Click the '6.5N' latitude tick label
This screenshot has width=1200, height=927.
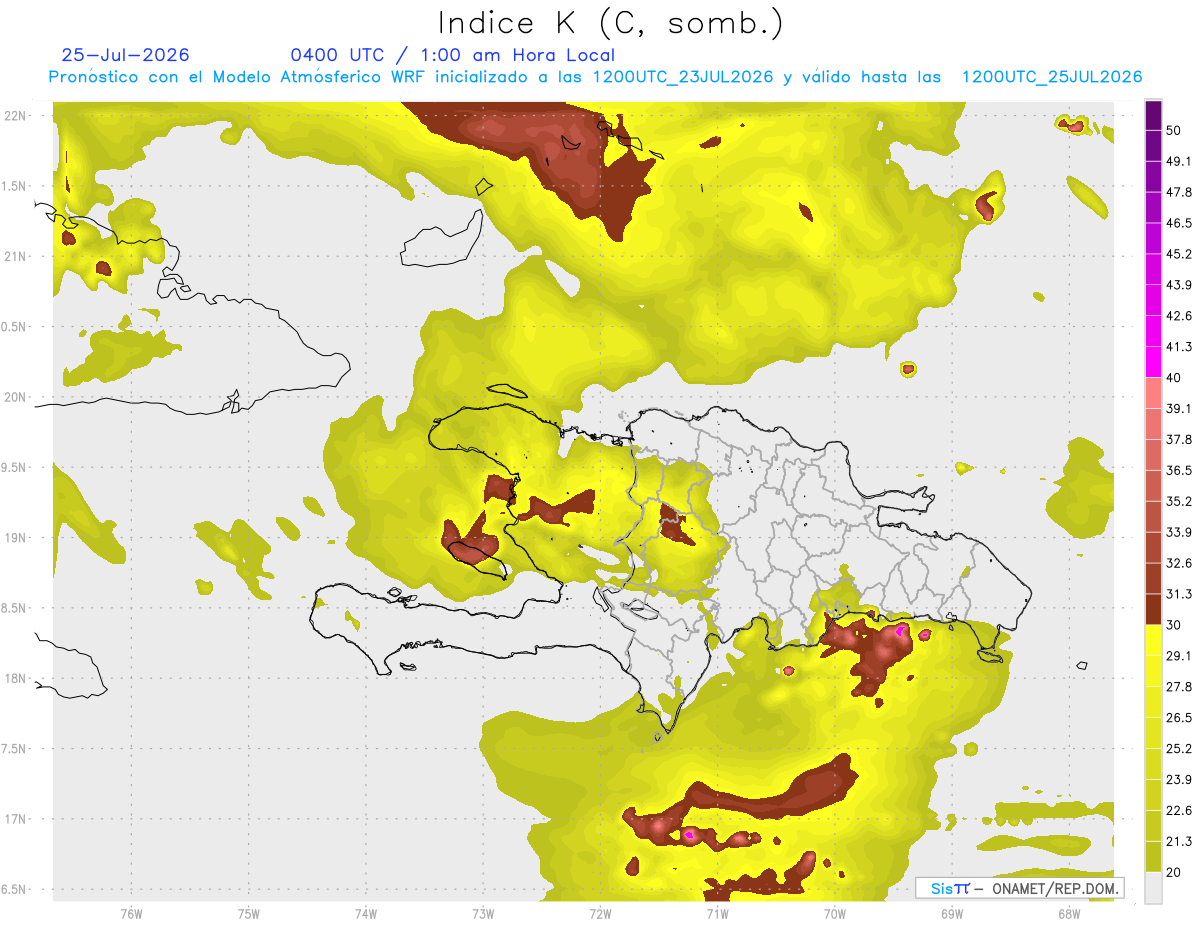point(15,889)
